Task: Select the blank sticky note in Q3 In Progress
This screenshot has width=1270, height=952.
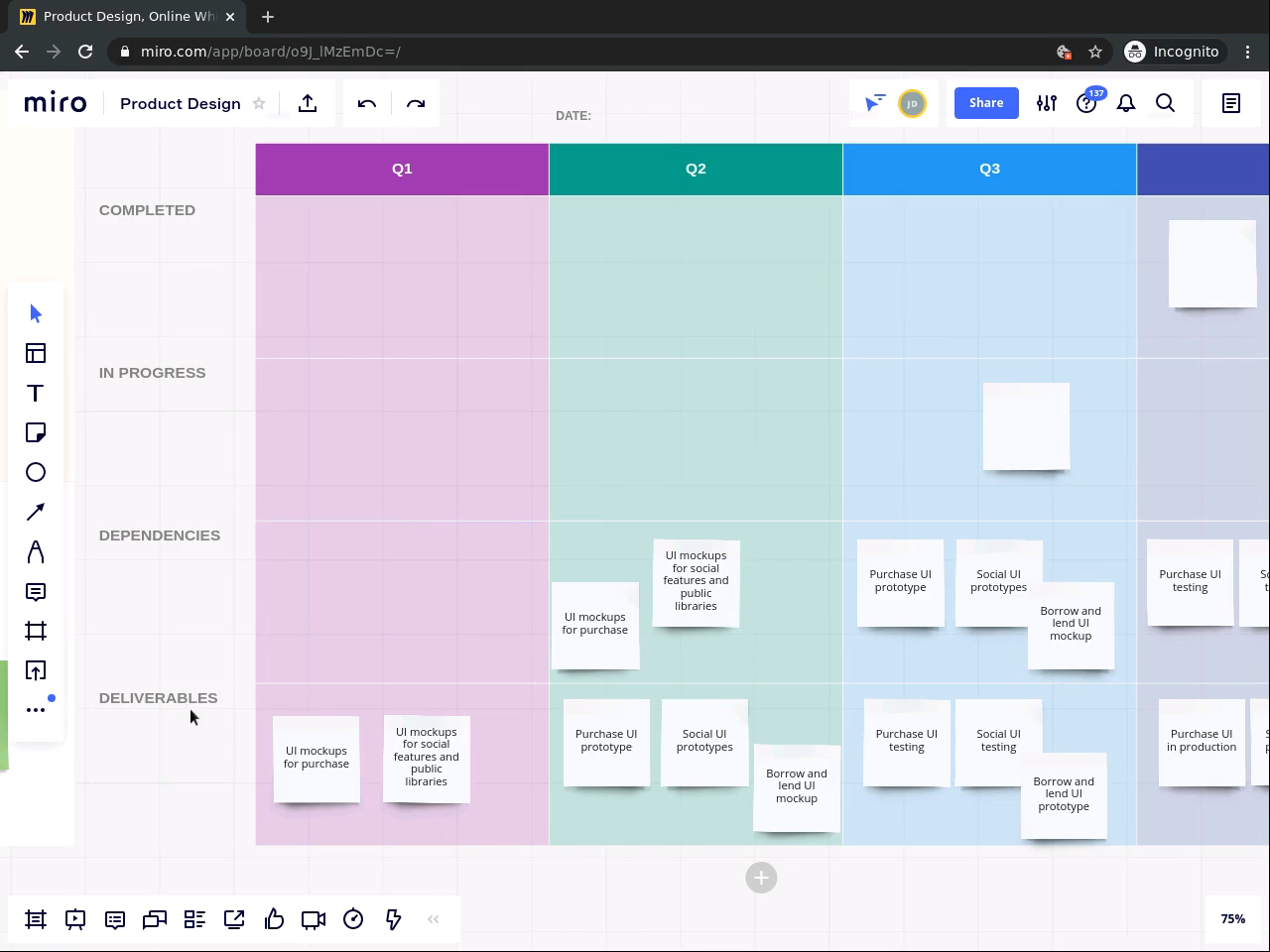Action: point(1026,426)
